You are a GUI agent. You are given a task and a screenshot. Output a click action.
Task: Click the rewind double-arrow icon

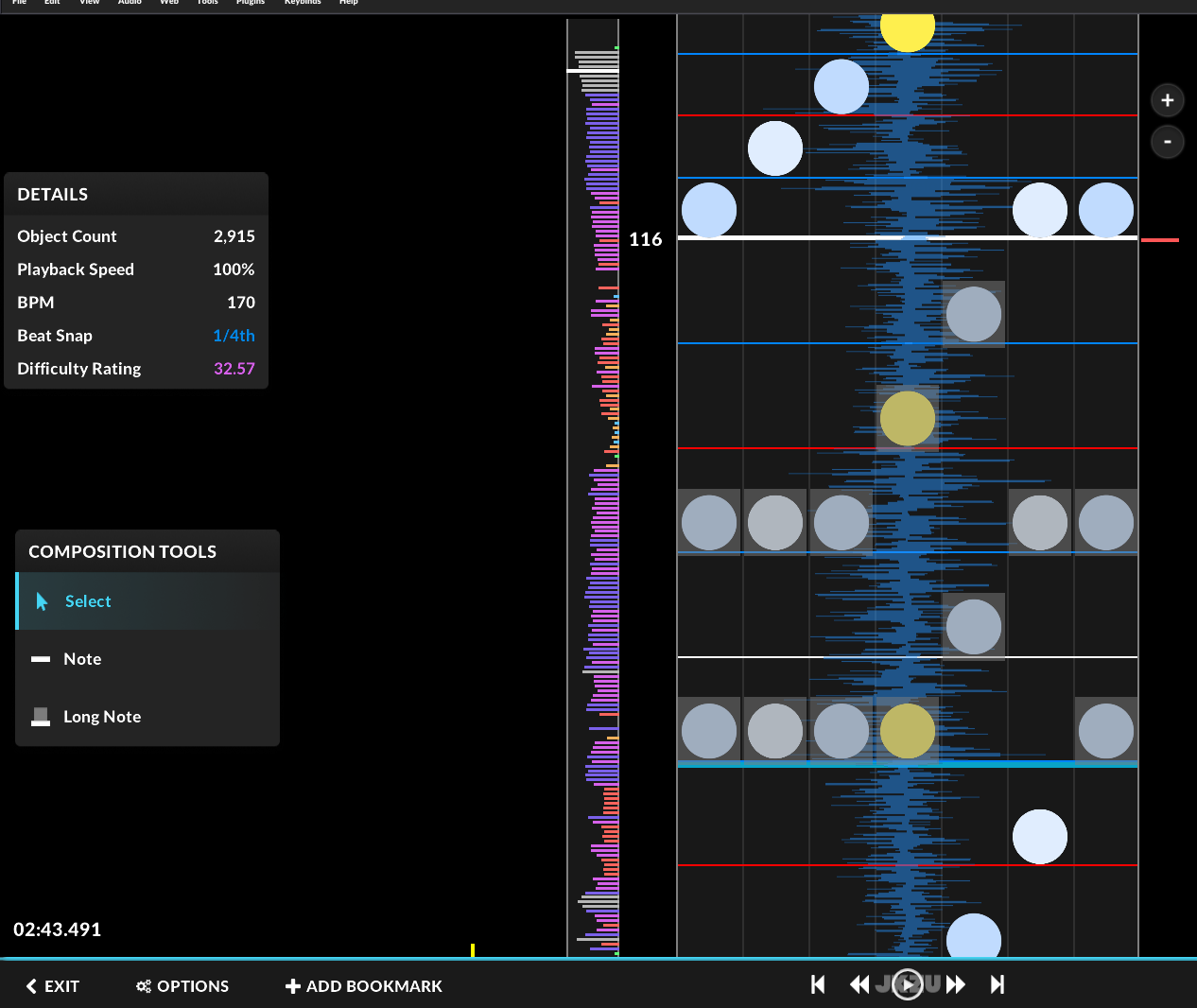[859, 984]
